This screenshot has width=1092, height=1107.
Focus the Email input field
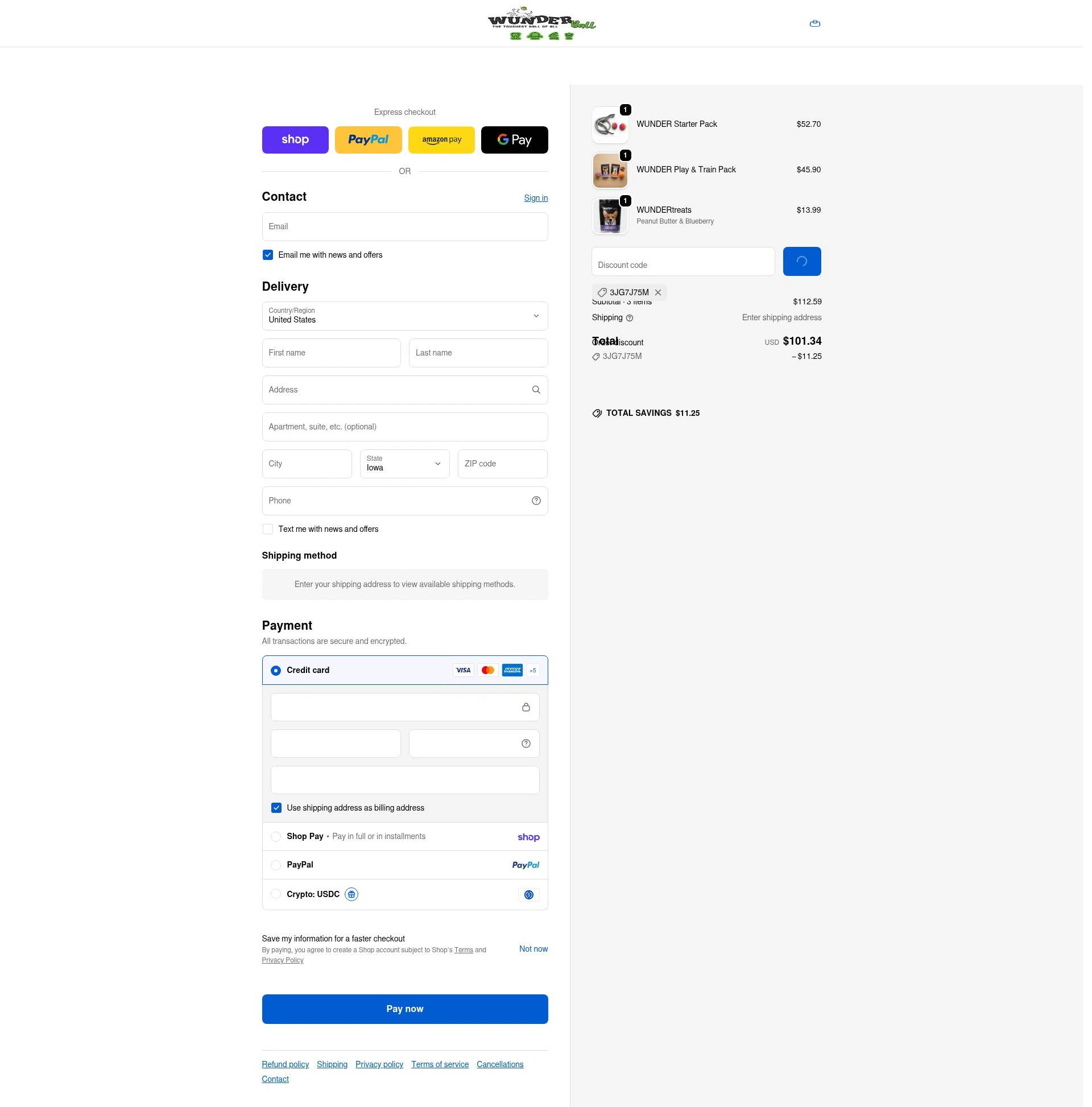tap(405, 227)
